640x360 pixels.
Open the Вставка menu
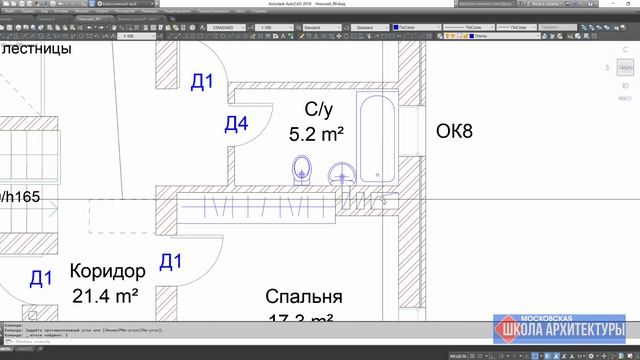[61, 11]
